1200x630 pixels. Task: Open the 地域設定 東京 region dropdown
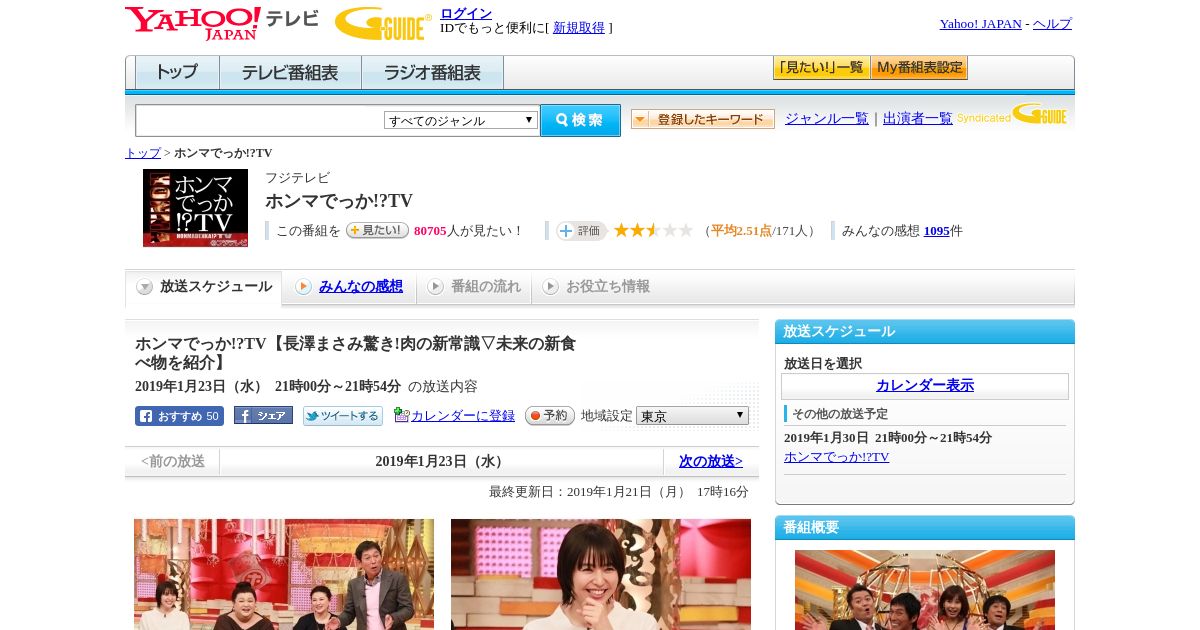click(692, 415)
